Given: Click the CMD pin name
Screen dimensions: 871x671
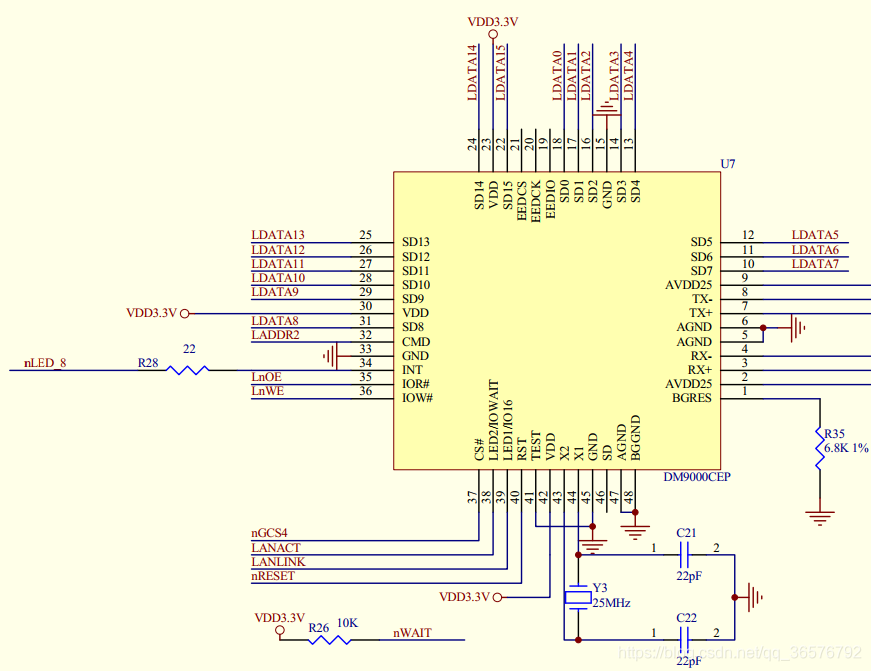Looking at the screenshot, I should (416, 342).
